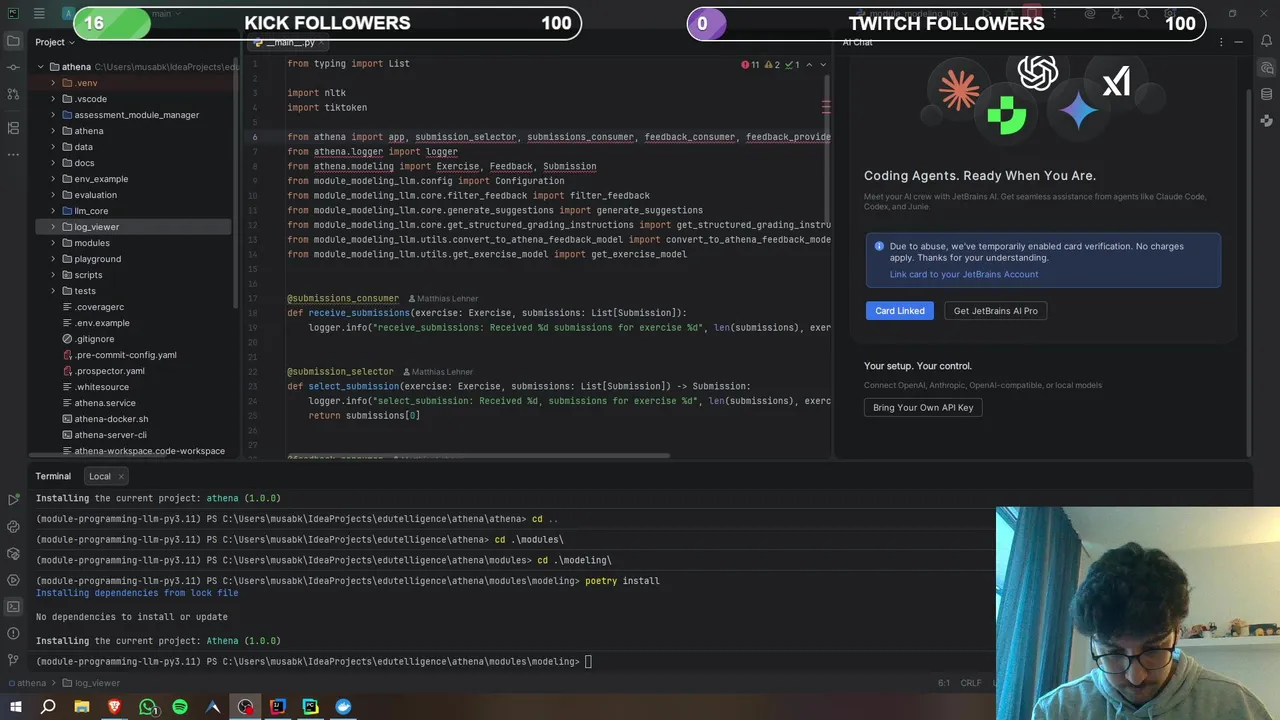
Task: Click Bring Your Own API Key button
Action: 923,407
